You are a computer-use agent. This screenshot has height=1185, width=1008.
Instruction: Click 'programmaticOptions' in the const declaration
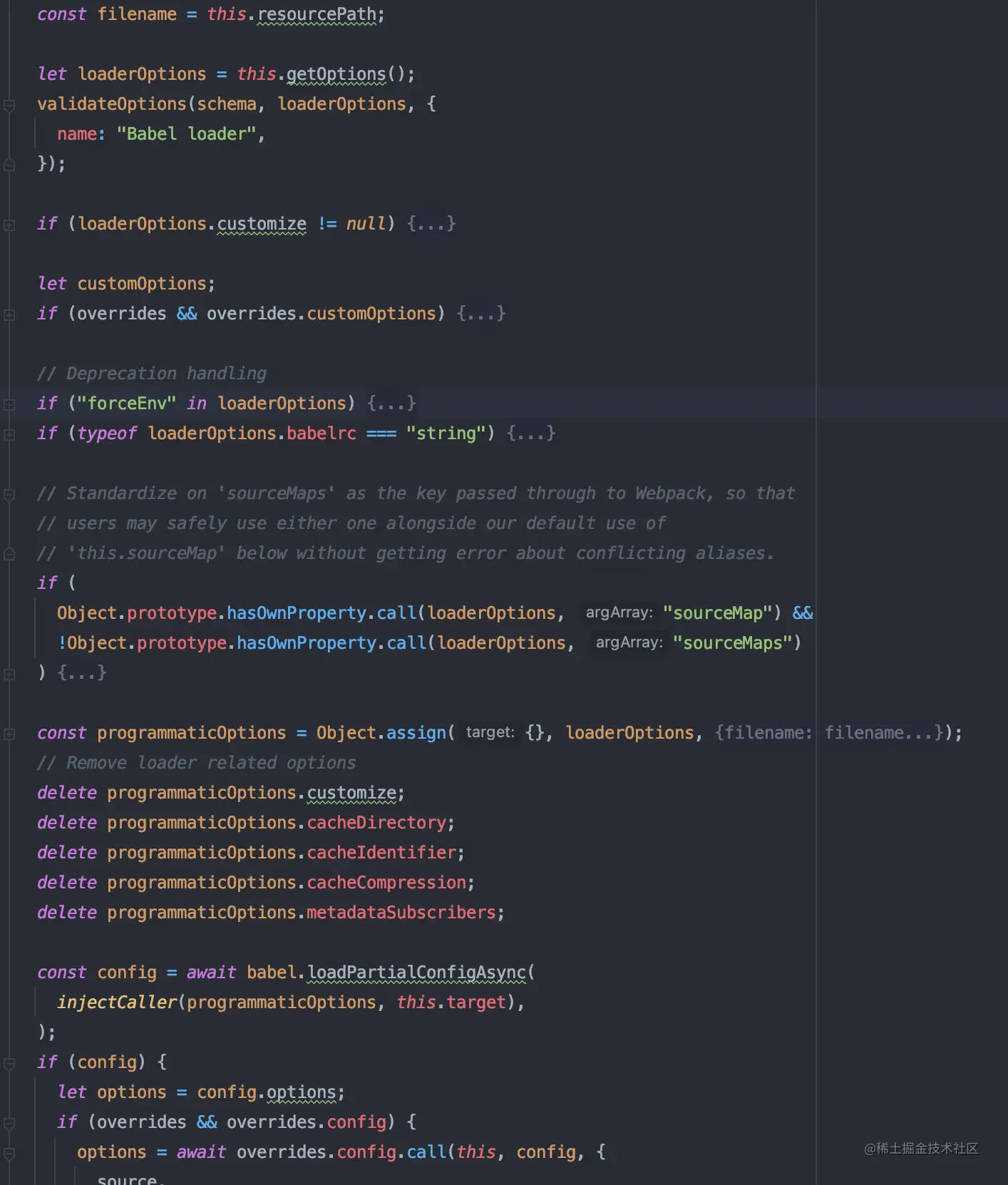click(x=192, y=733)
